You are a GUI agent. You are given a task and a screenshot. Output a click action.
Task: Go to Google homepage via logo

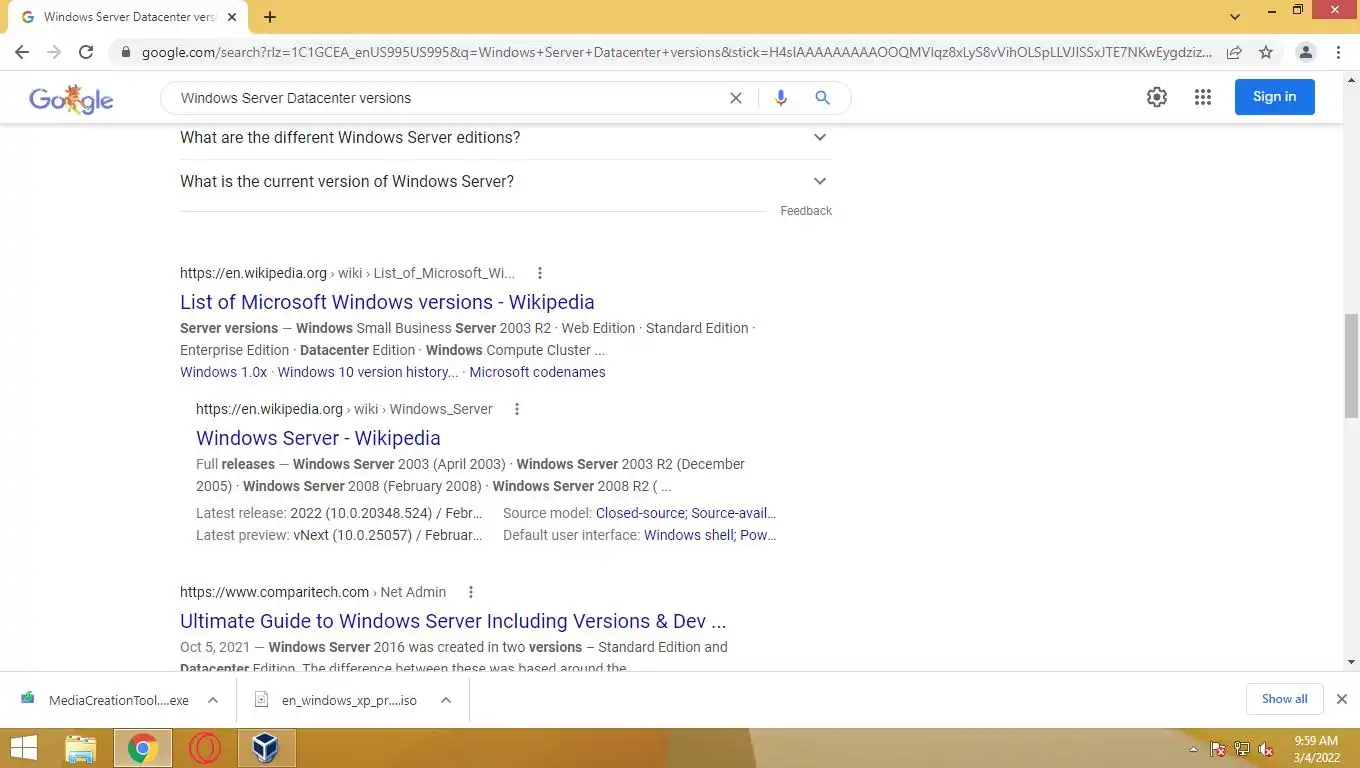click(71, 98)
